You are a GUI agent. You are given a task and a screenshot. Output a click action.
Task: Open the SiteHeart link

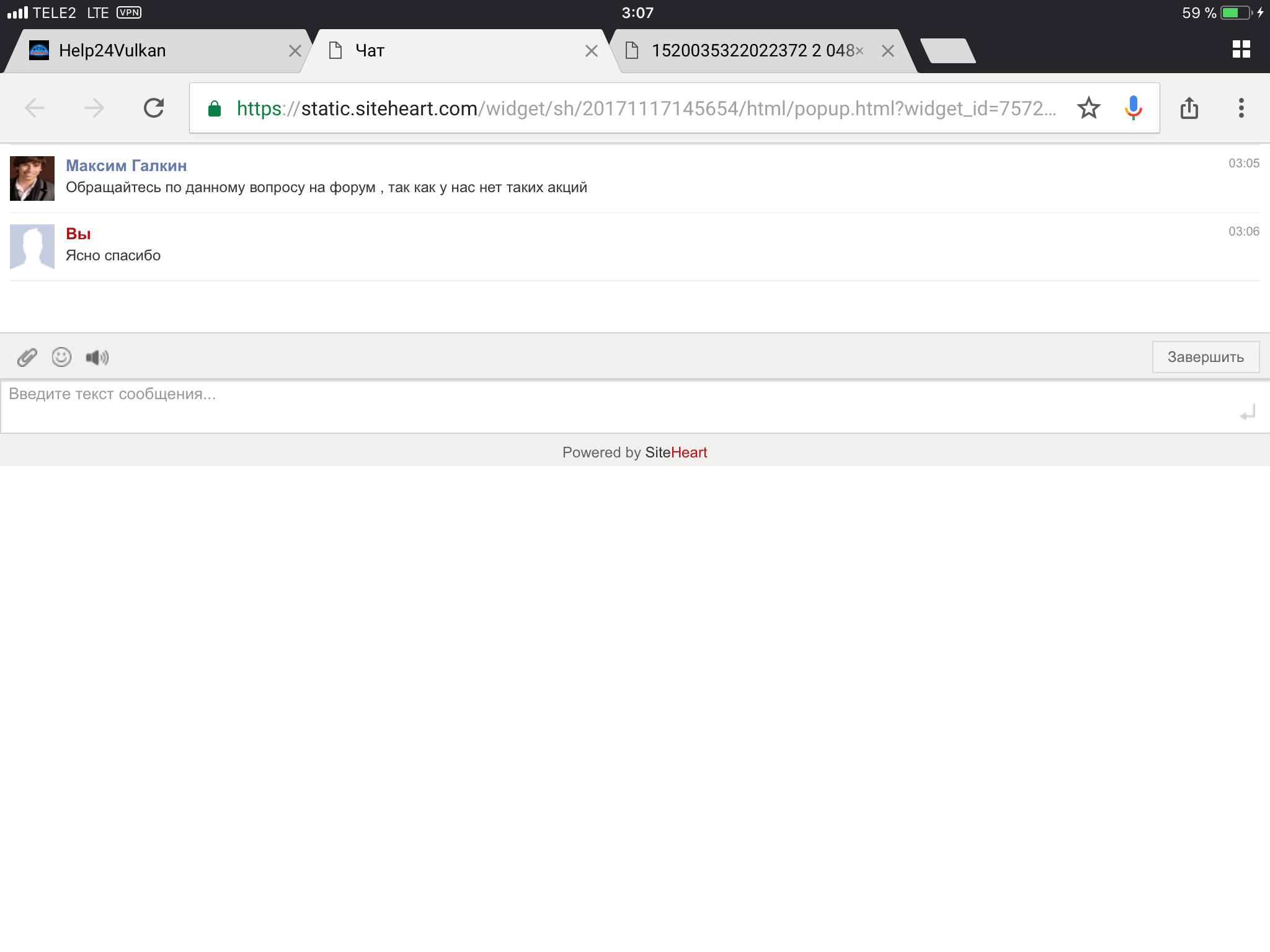point(675,452)
